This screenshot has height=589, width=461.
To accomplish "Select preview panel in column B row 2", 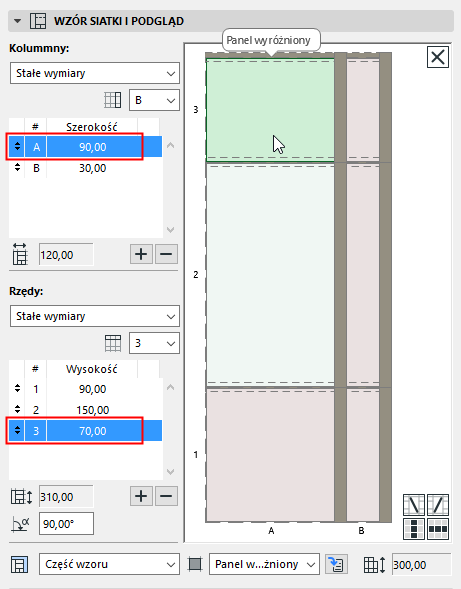I will click(363, 275).
